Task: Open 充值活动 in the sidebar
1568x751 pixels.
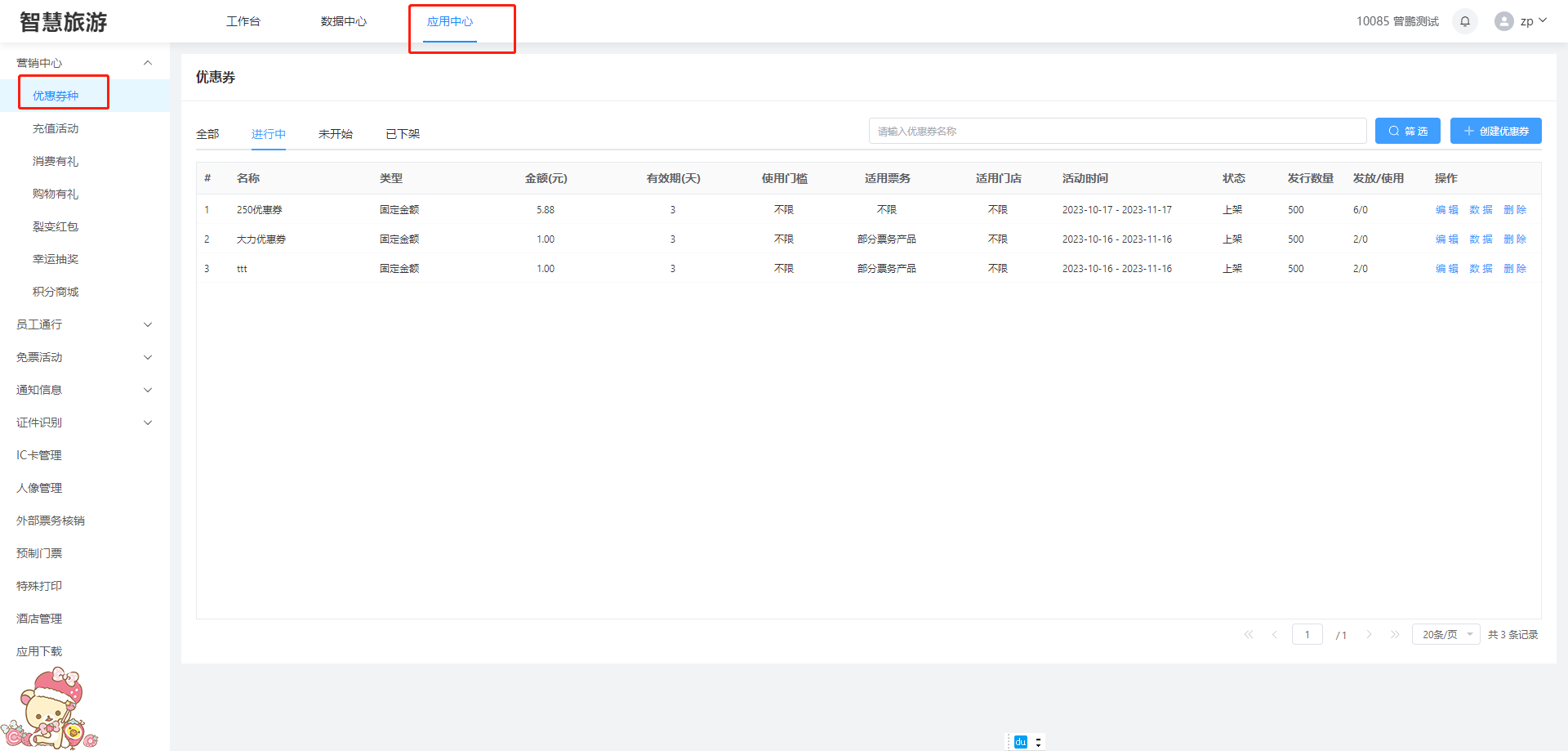Action: 56,128
